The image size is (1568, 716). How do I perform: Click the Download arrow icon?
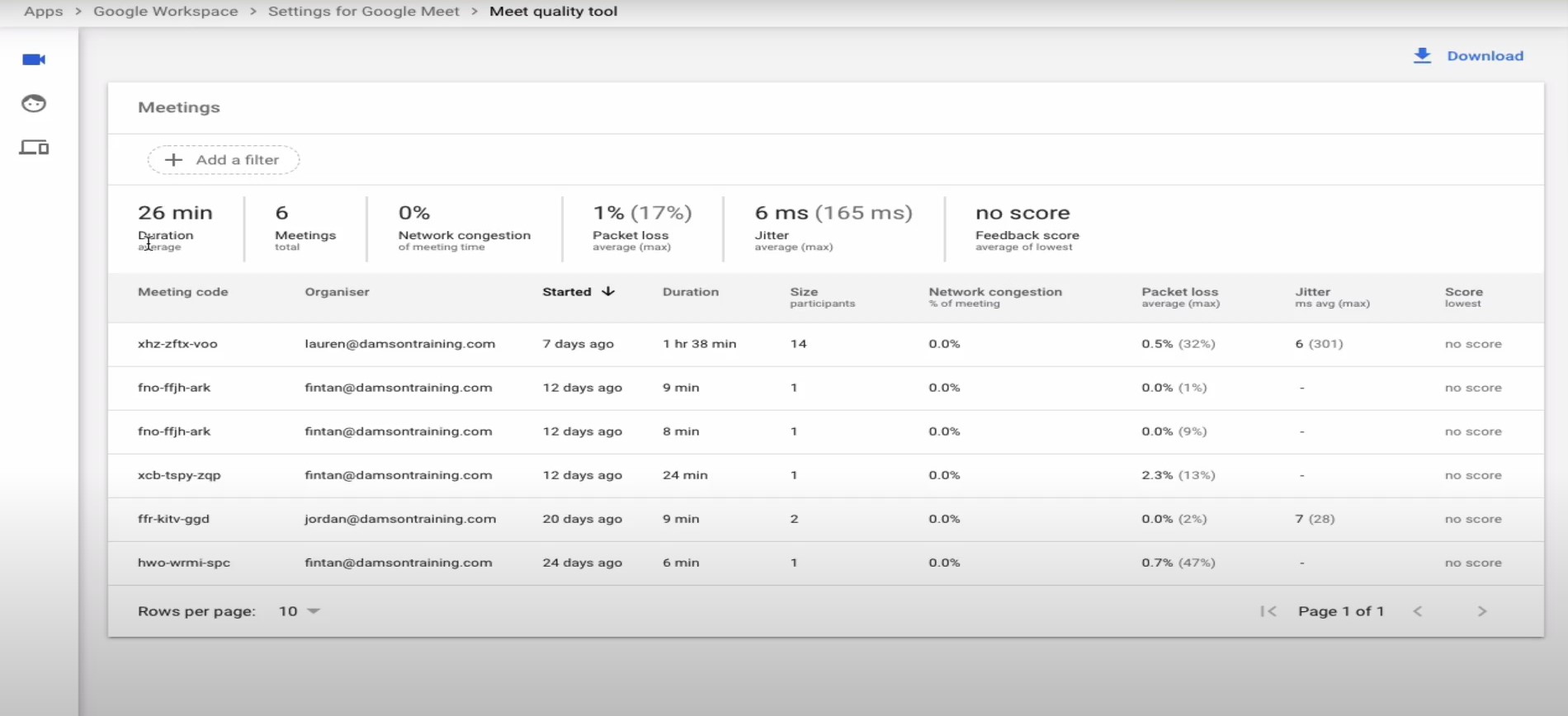pos(1422,55)
